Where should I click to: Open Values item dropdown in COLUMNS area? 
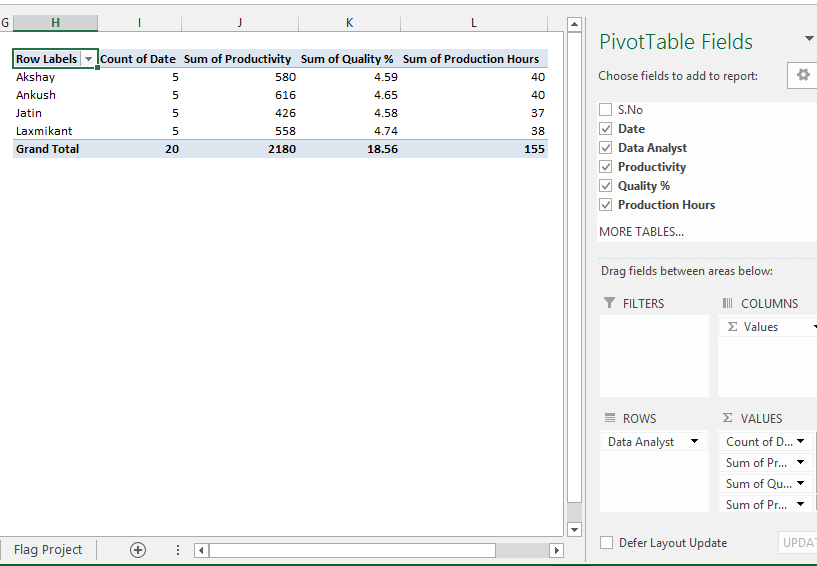pos(815,327)
